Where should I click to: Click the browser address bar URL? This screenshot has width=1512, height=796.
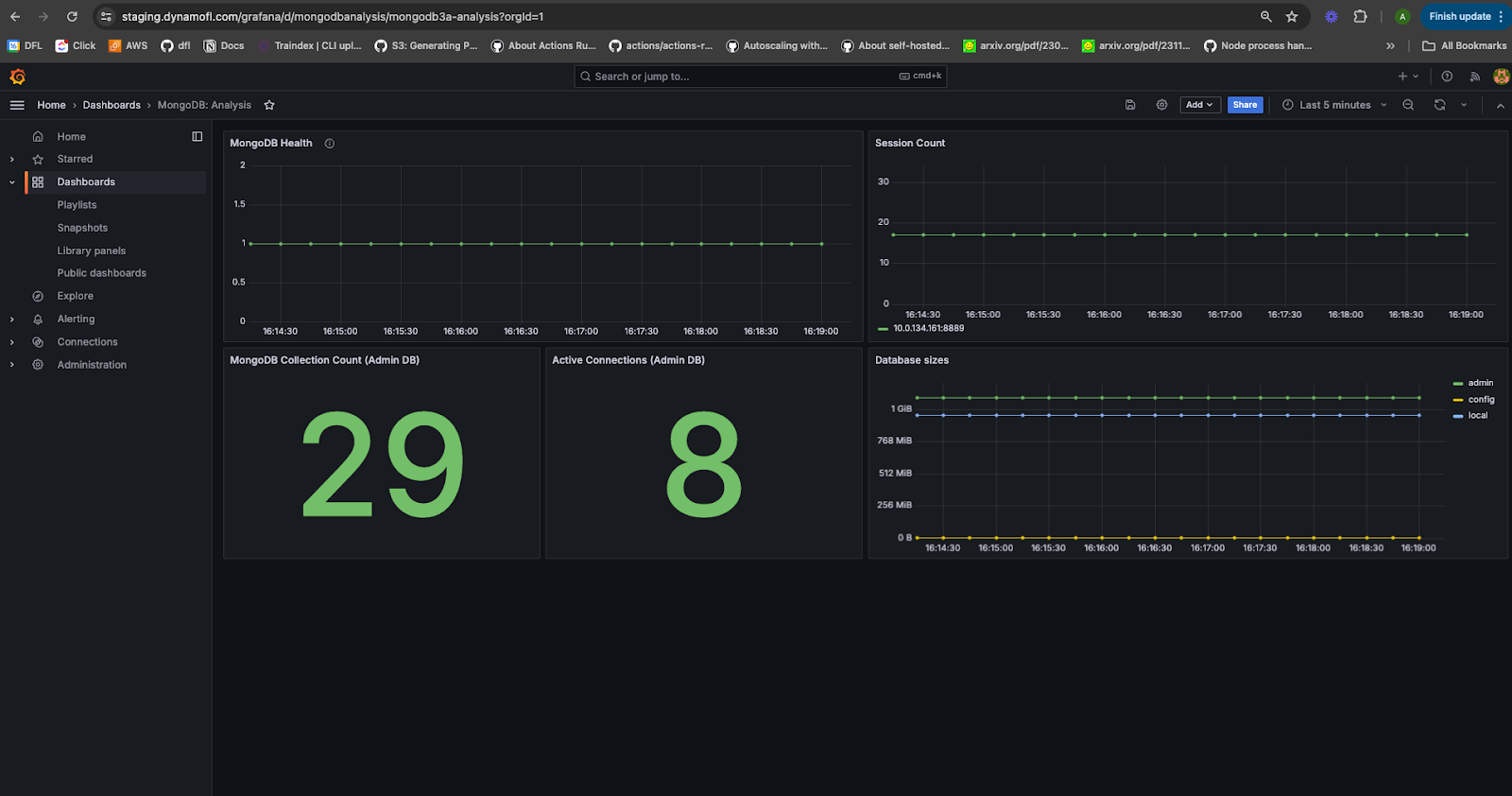(333, 16)
